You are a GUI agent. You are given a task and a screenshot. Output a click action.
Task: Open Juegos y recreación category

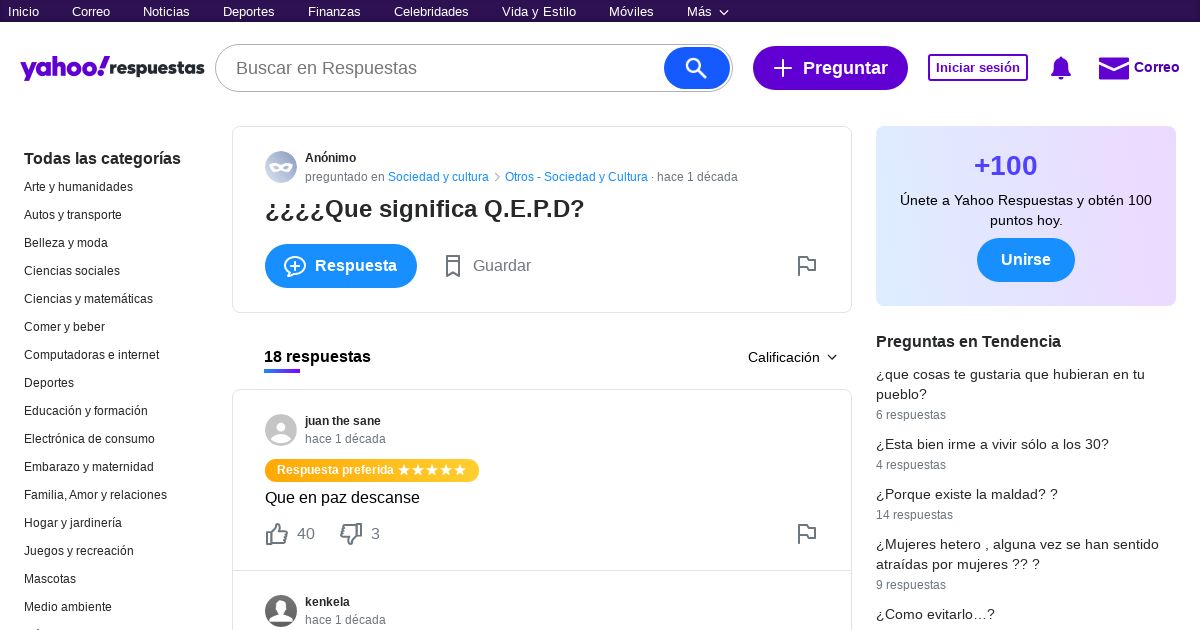[79, 551]
